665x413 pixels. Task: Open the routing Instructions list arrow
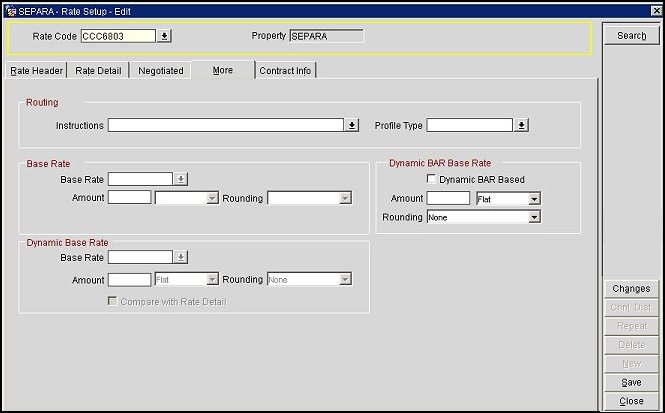[x=352, y=126]
